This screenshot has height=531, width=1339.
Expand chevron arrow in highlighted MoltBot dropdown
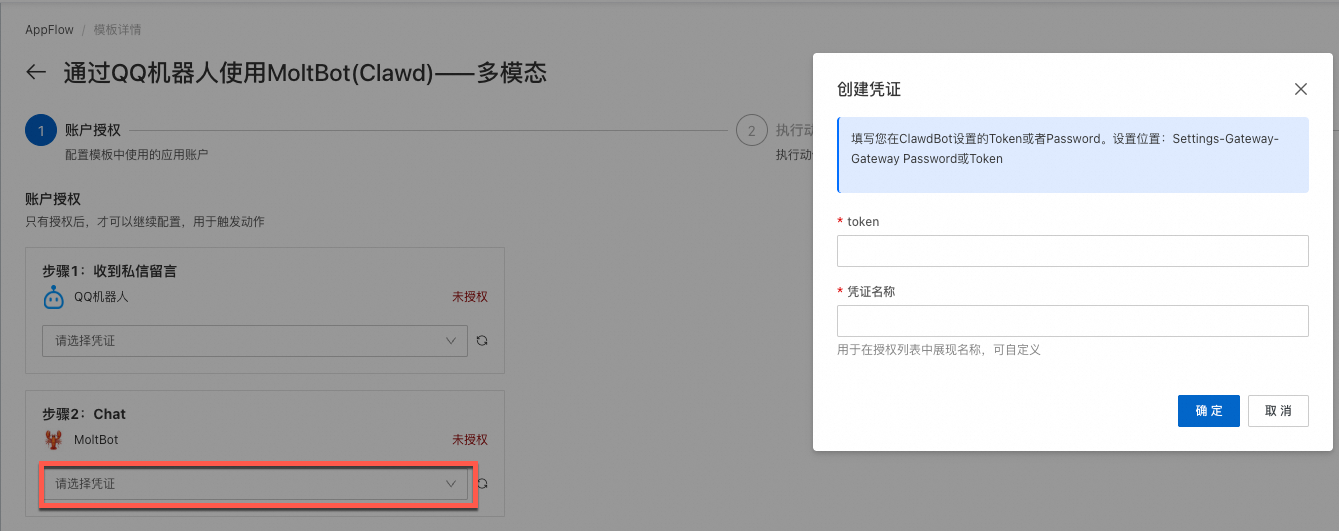[451, 484]
